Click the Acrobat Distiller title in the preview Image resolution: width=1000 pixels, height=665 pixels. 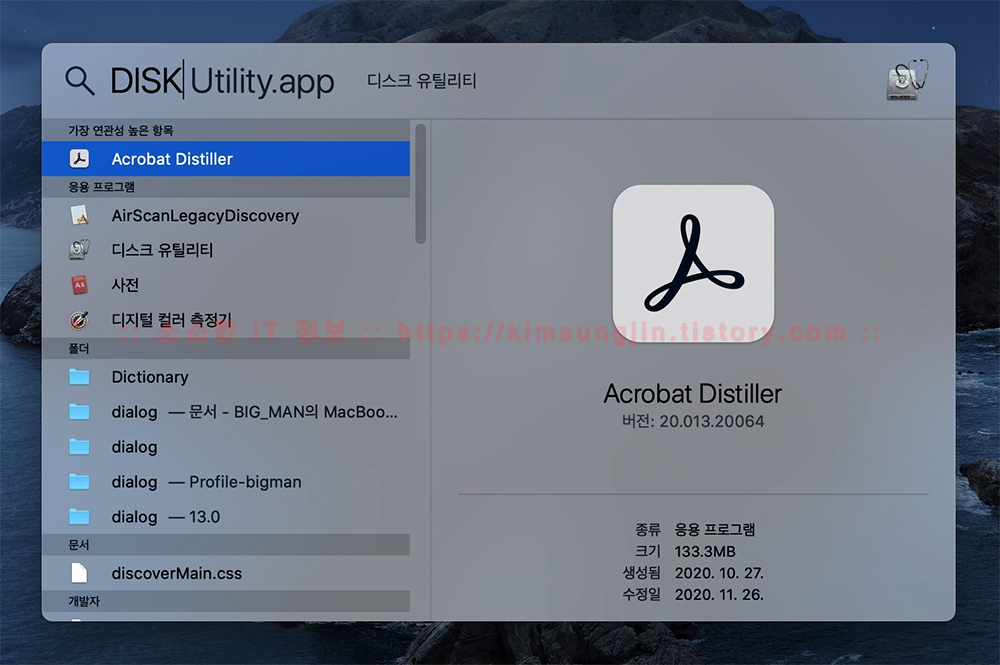tap(693, 393)
